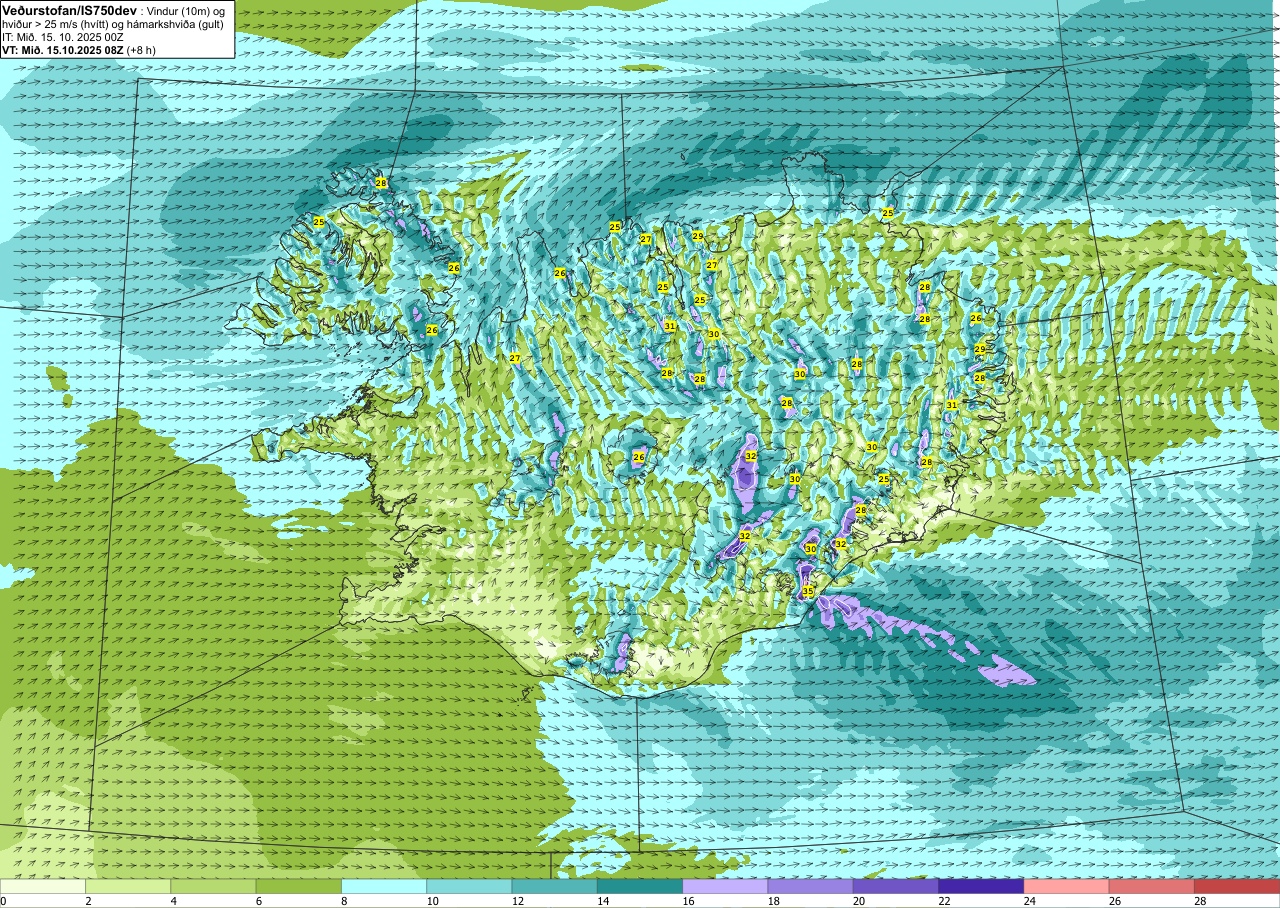Click the Veðurstofan/IS750dev title text
The image size is (1280, 908).
click(x=70, y=9)
